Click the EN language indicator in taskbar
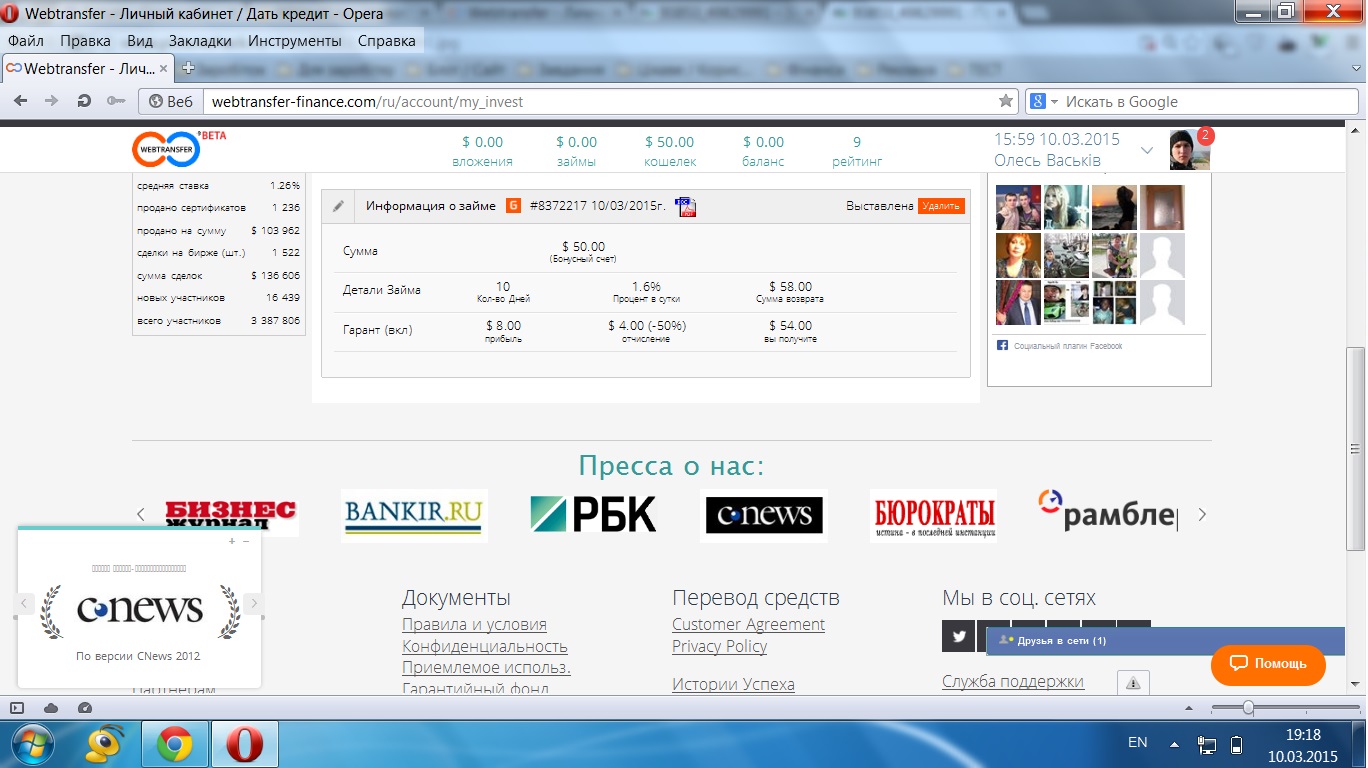 coord(1138,743)
